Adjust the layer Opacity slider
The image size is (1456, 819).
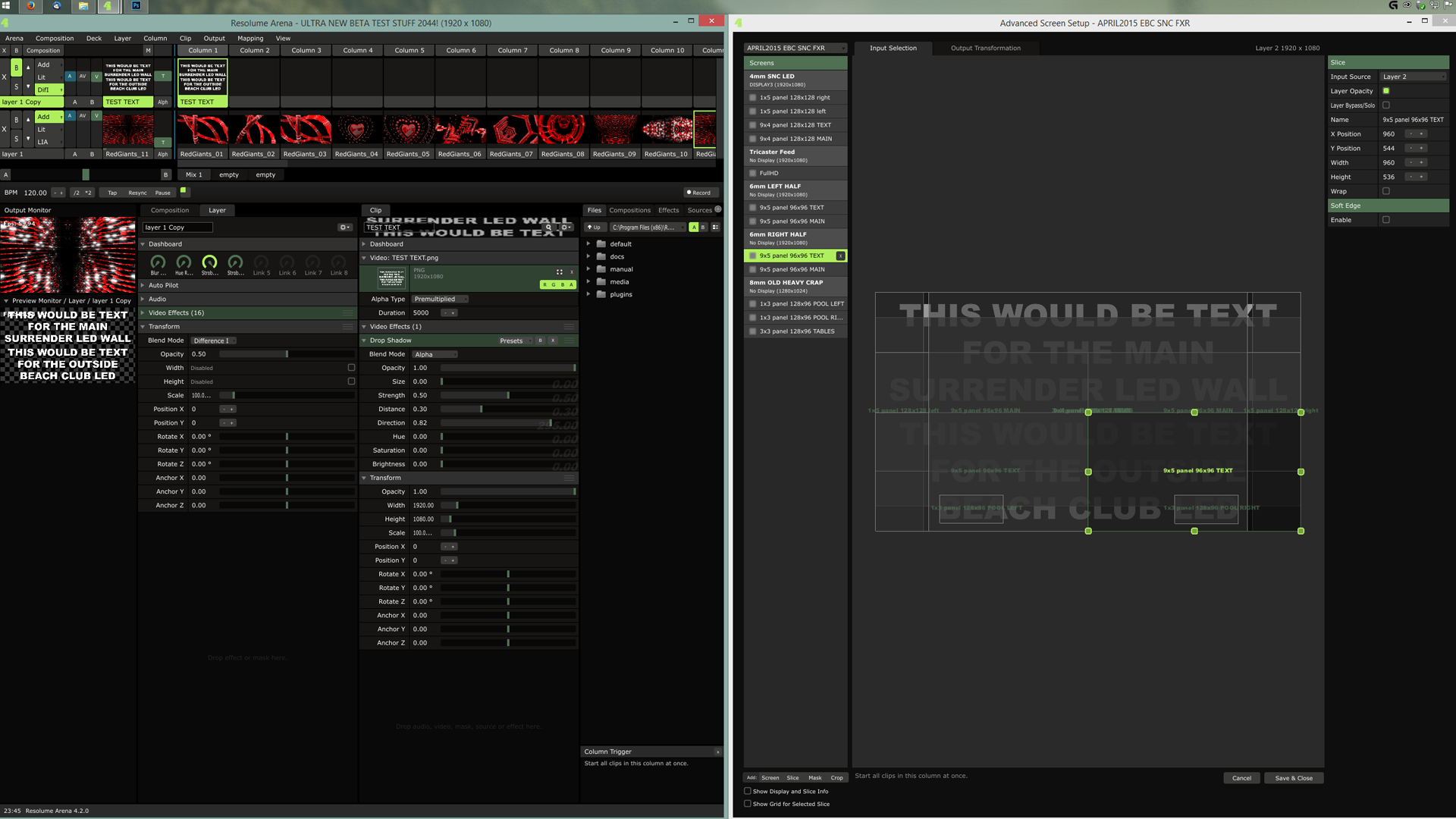tap(287, 354)
